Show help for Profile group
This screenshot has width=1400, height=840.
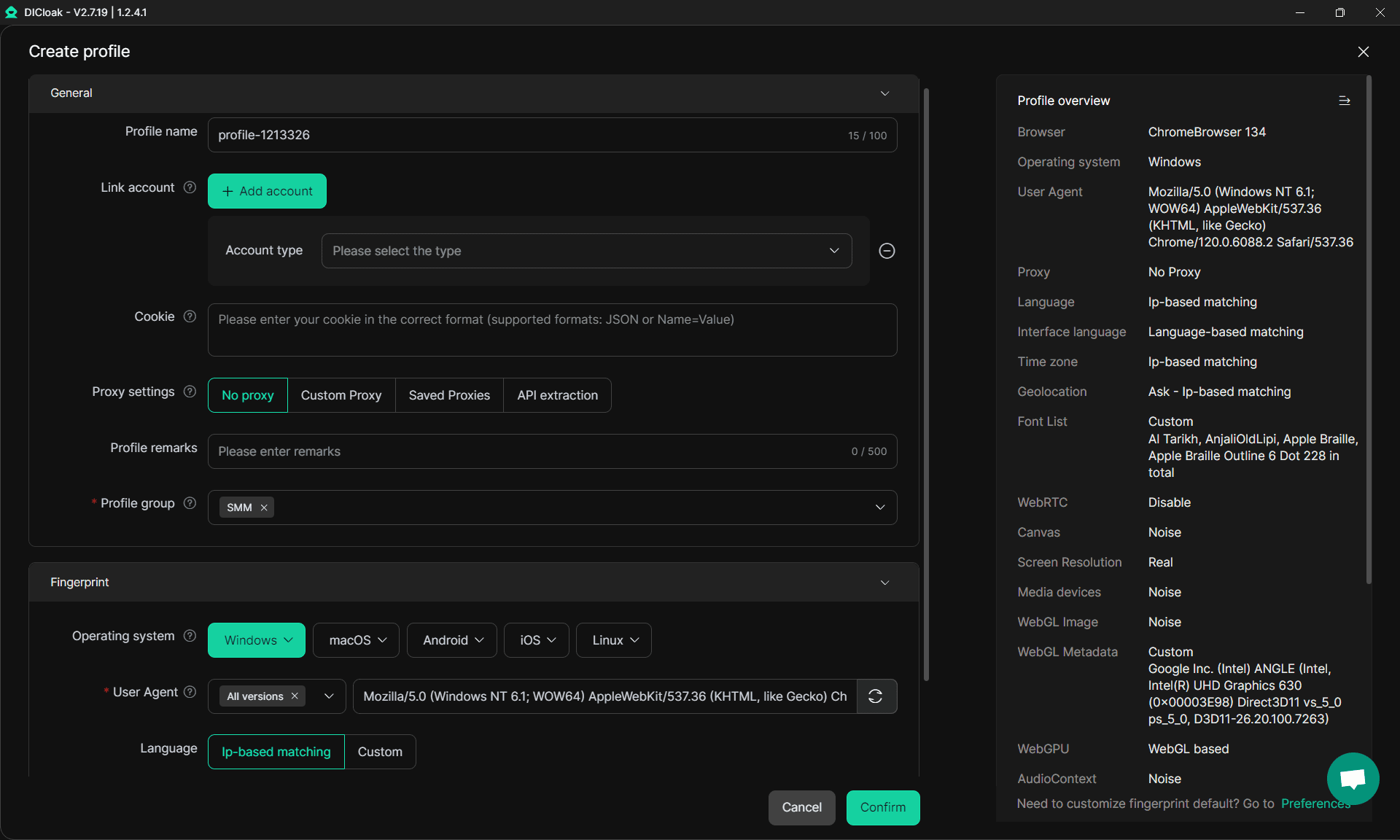[190, 503]
